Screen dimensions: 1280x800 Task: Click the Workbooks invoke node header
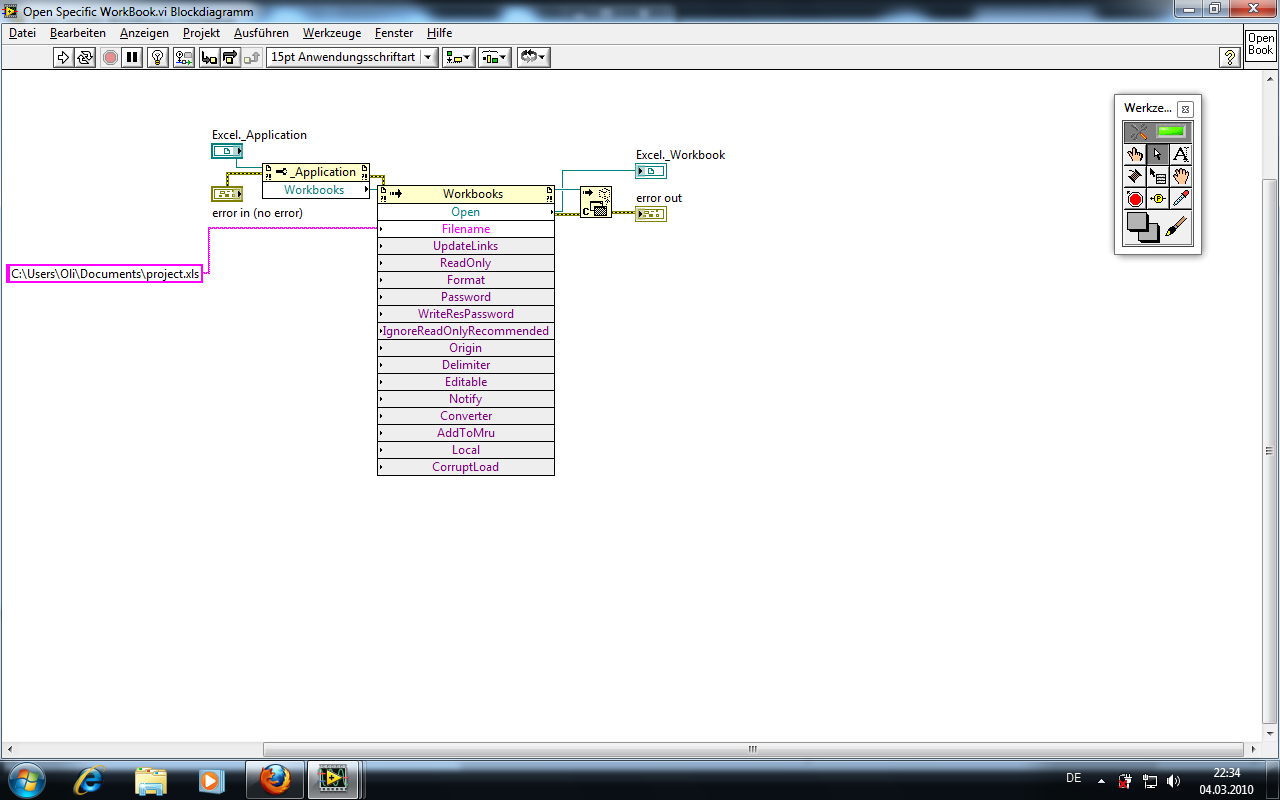tap(466, 194)
